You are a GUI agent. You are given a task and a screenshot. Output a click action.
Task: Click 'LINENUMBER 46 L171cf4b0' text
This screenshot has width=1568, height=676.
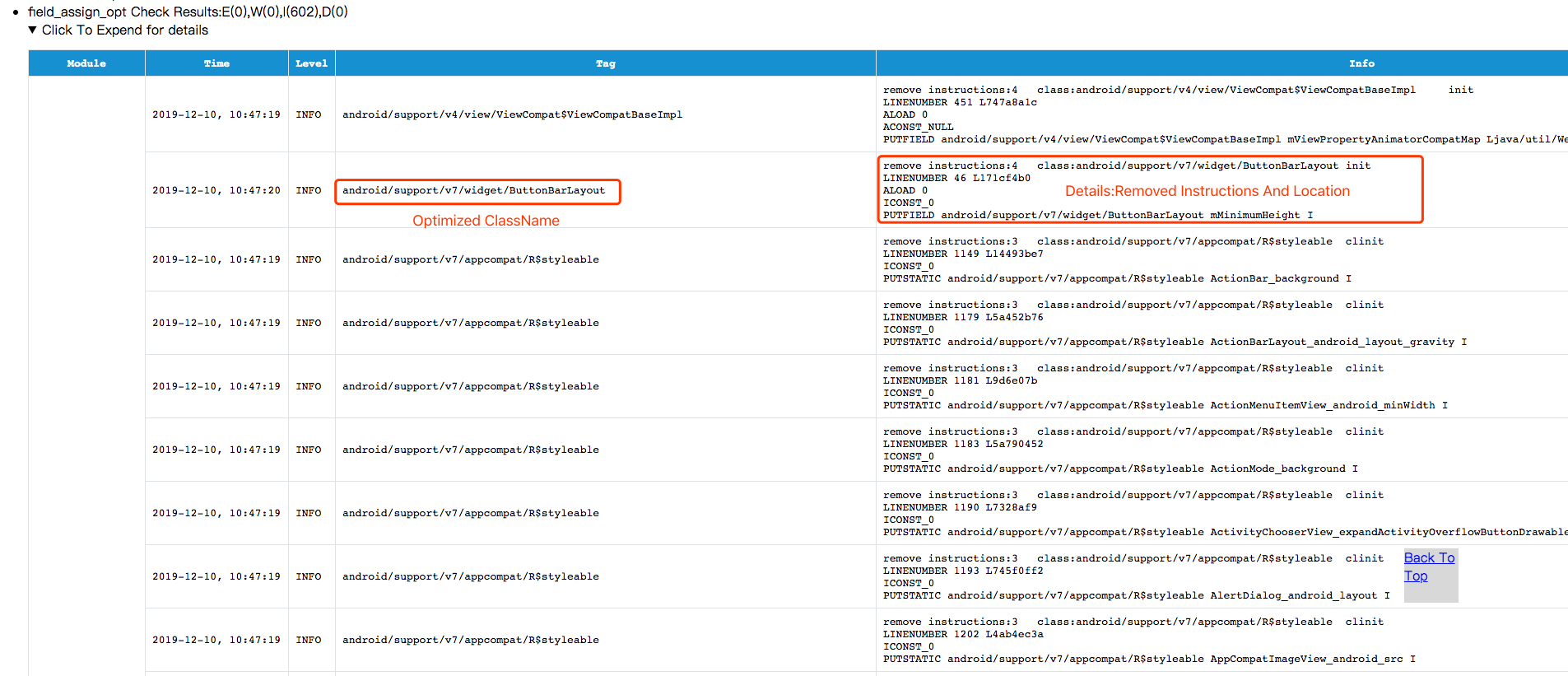coord(956,178)
